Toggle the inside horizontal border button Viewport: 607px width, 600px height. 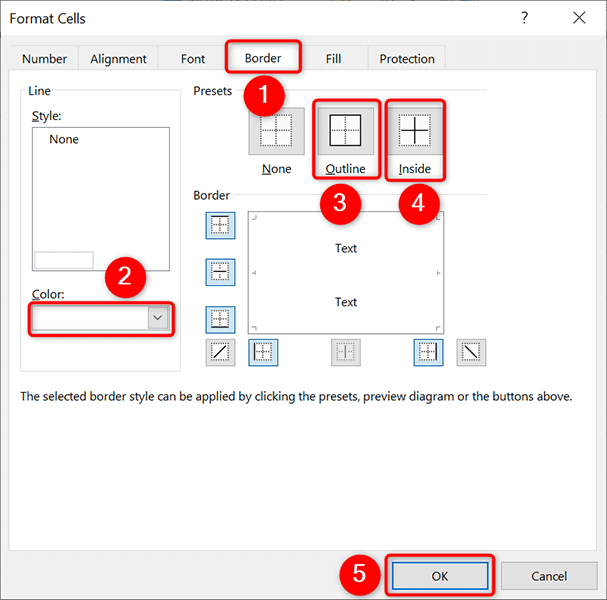pyautogui.click(x=220, y=272)
